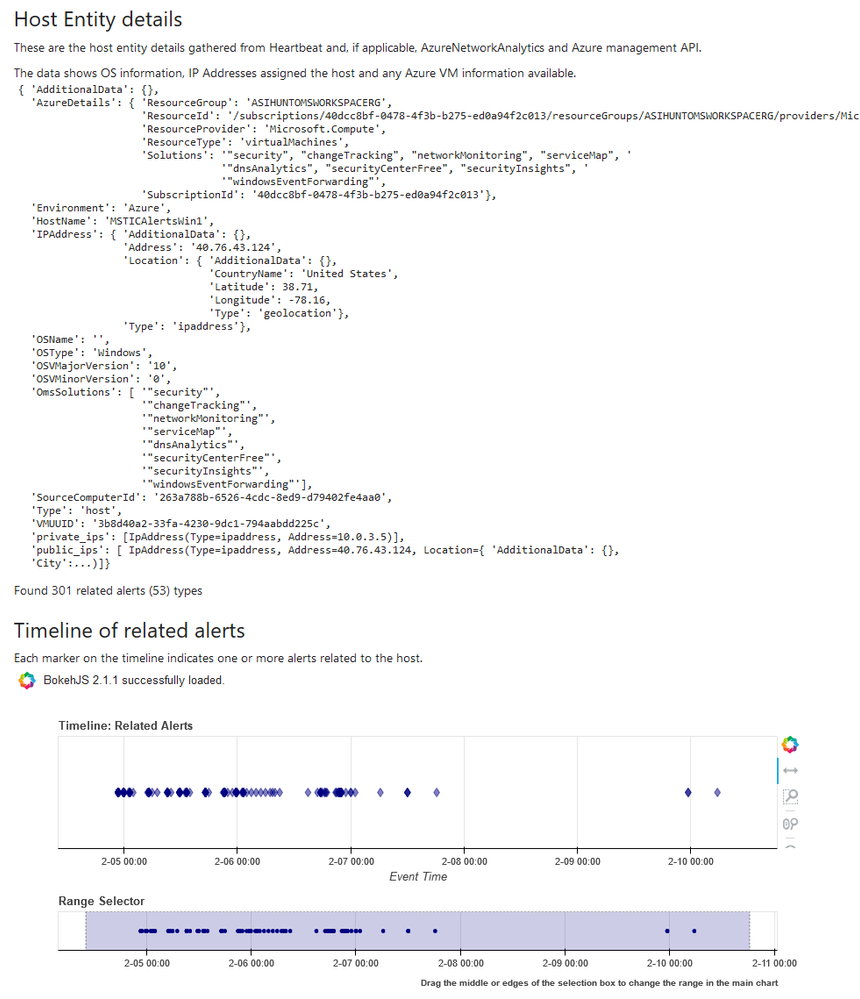Screen dimensions: 860x999
Task: Click the 'private_ips' line with 10.0.3.5
Action: click(218, 537)
